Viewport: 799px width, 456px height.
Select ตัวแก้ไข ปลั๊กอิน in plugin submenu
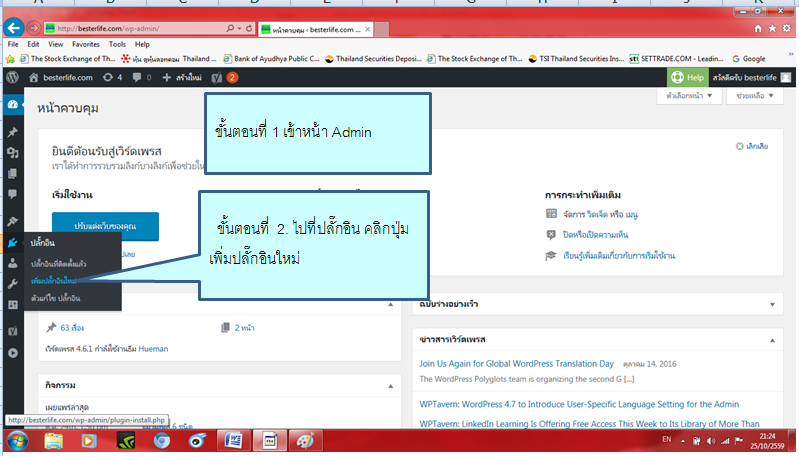tap(56, 298)
